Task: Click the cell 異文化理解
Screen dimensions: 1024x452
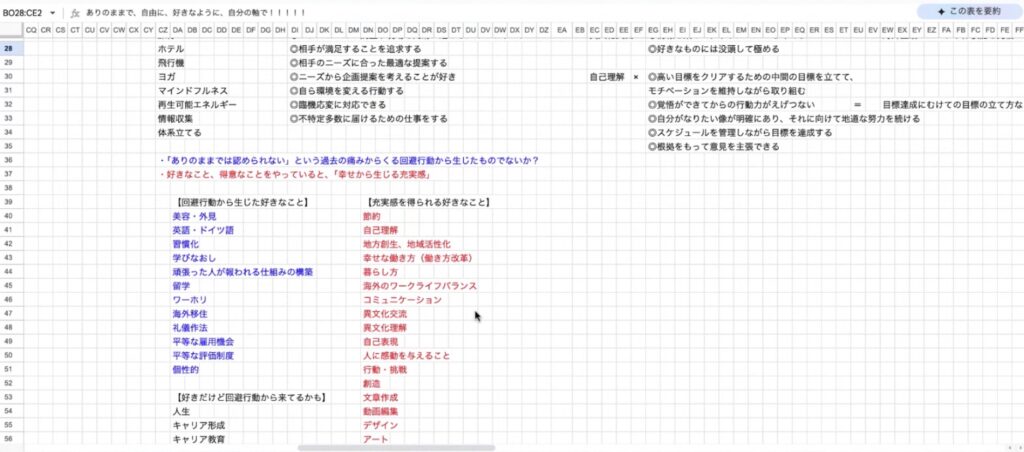Action: click(385, 328)
